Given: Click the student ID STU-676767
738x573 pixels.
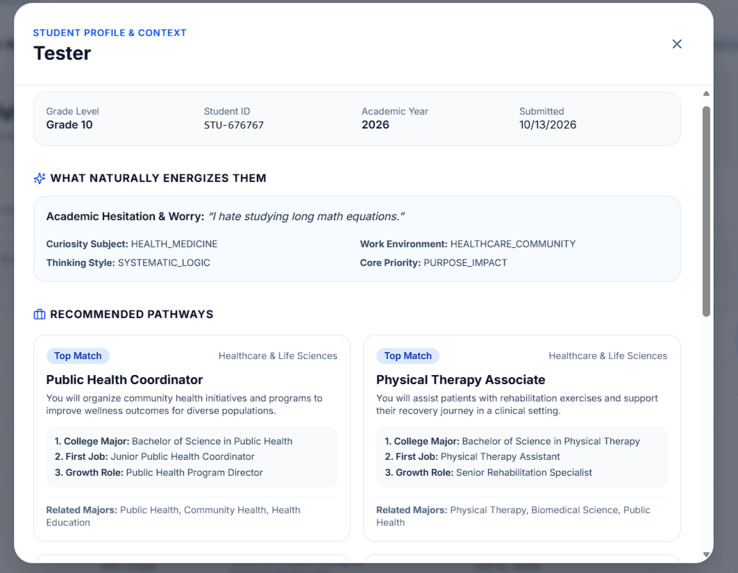Looking at the screenshot, I should 233,125.
